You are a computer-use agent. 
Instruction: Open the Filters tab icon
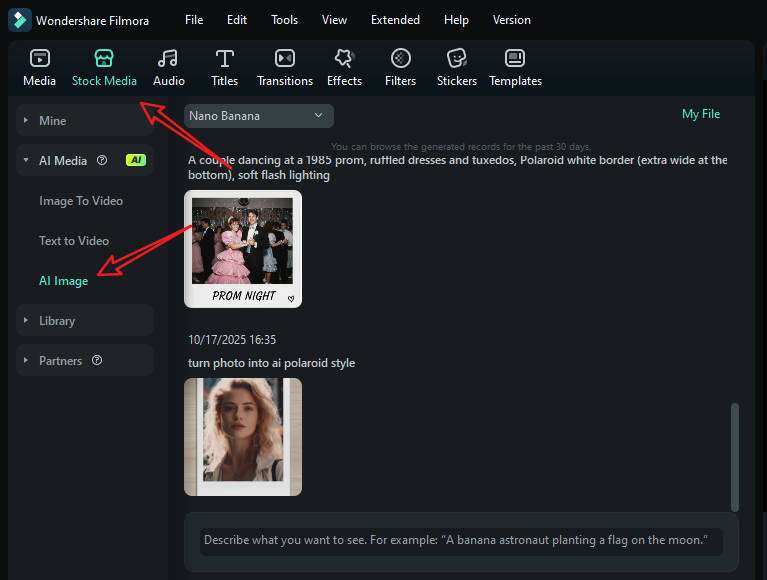(400, 58)
